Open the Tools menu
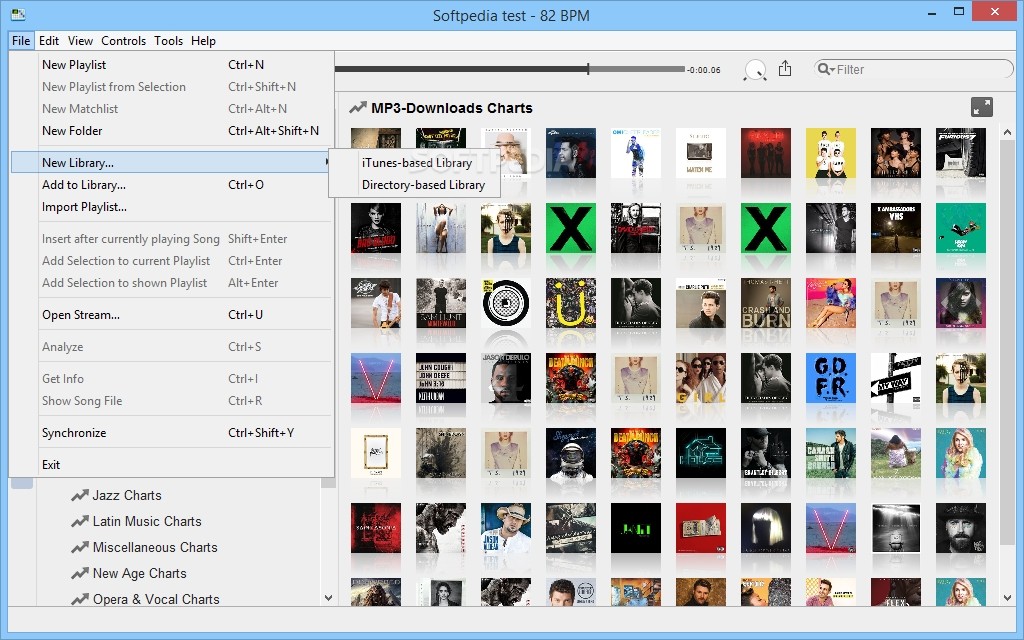1024x640 pixels. 168,40
